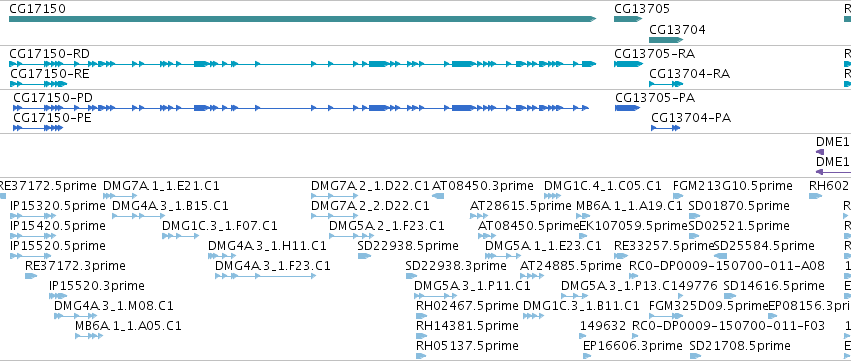Click the RE37172.3prime EST glyph
Image resolution: width=851 pixels, height=361 pixels.
[x=31, y=276]
